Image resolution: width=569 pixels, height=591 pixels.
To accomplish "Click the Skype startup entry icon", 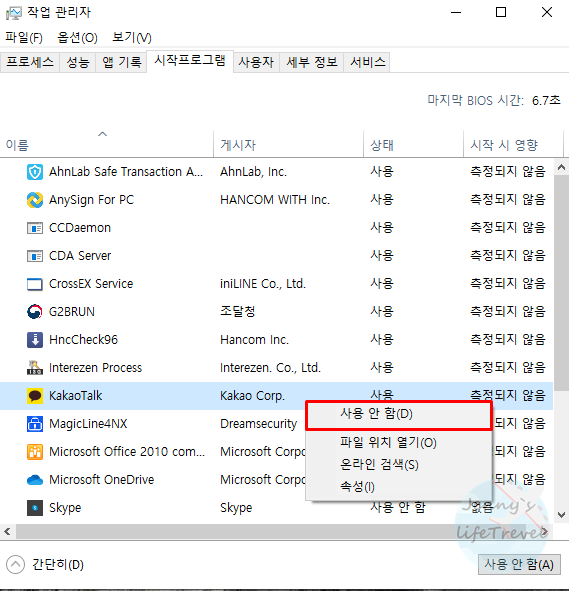I will pos(35,508).
